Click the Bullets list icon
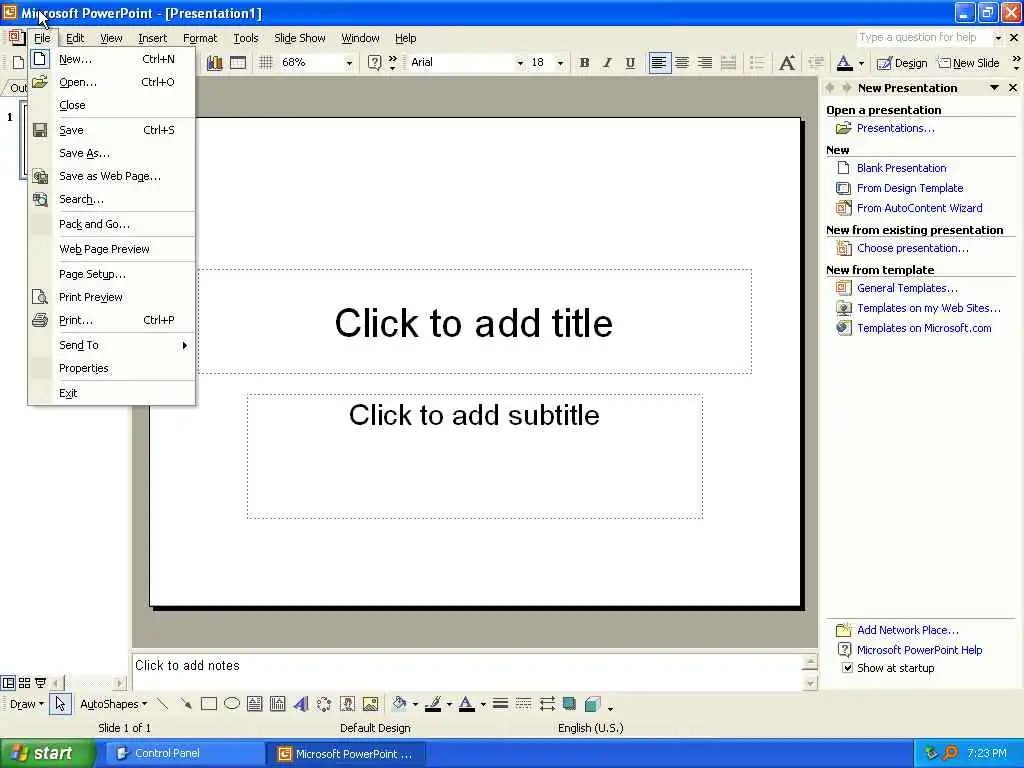Screen dimensions: 1024x768 (x=757, y=63)
